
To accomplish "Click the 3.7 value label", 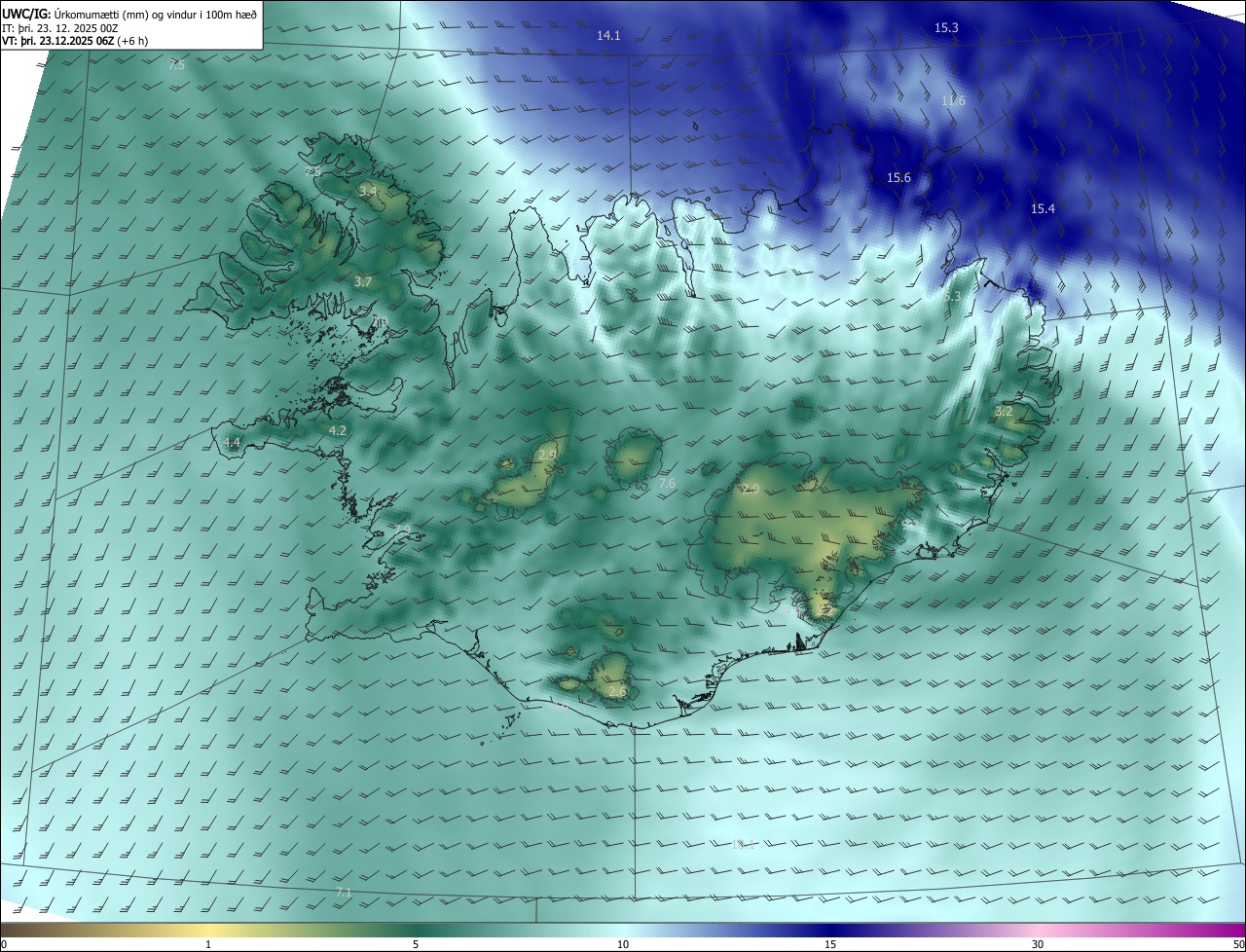I will [363, 281].
